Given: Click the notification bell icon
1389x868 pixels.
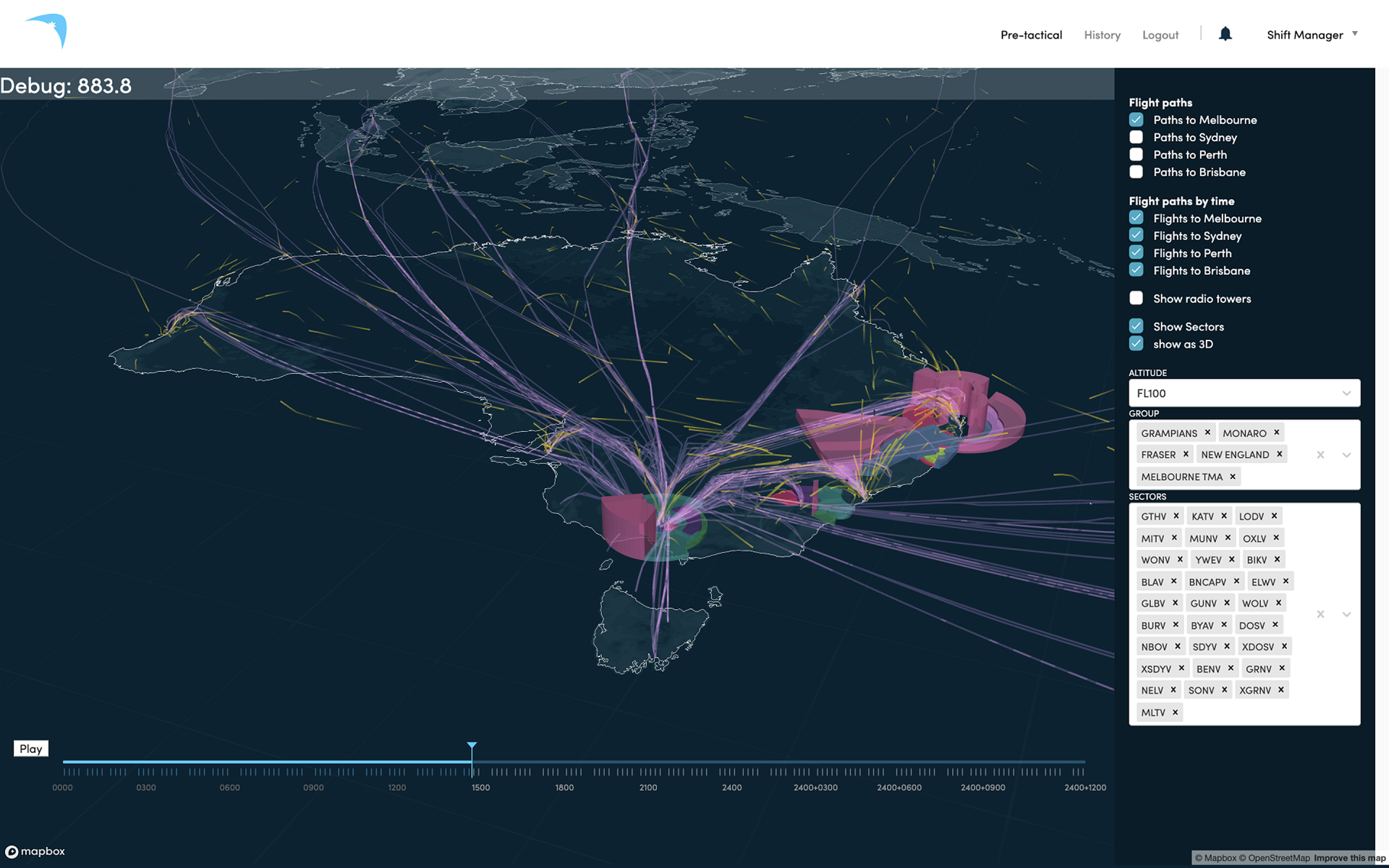Looking at the screenshot, I should 1225,34.
